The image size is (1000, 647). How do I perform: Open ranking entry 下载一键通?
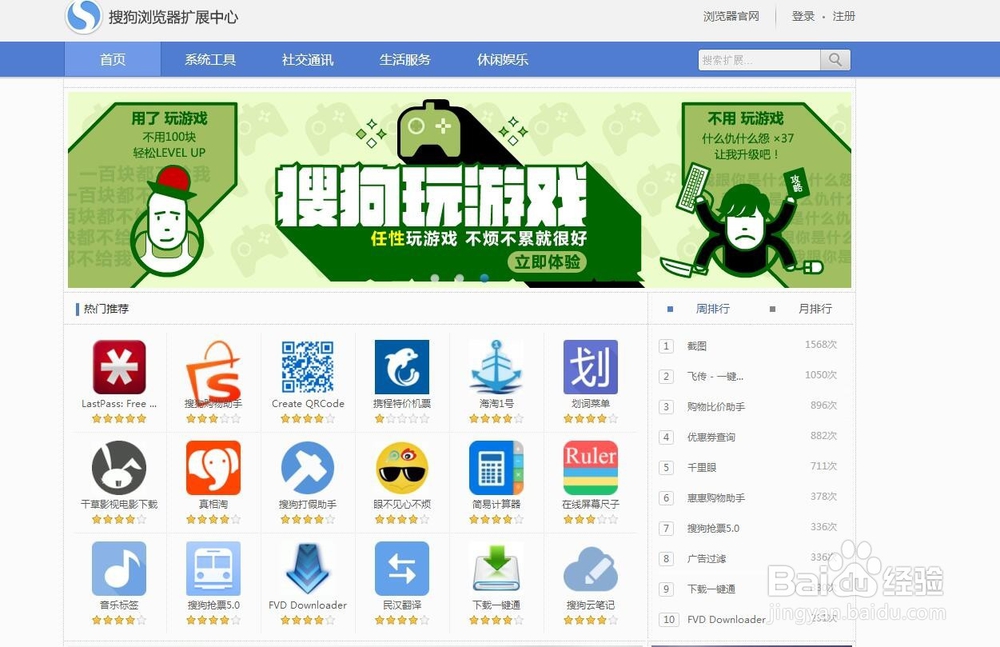pyautogui.click(x=711, y=589)
